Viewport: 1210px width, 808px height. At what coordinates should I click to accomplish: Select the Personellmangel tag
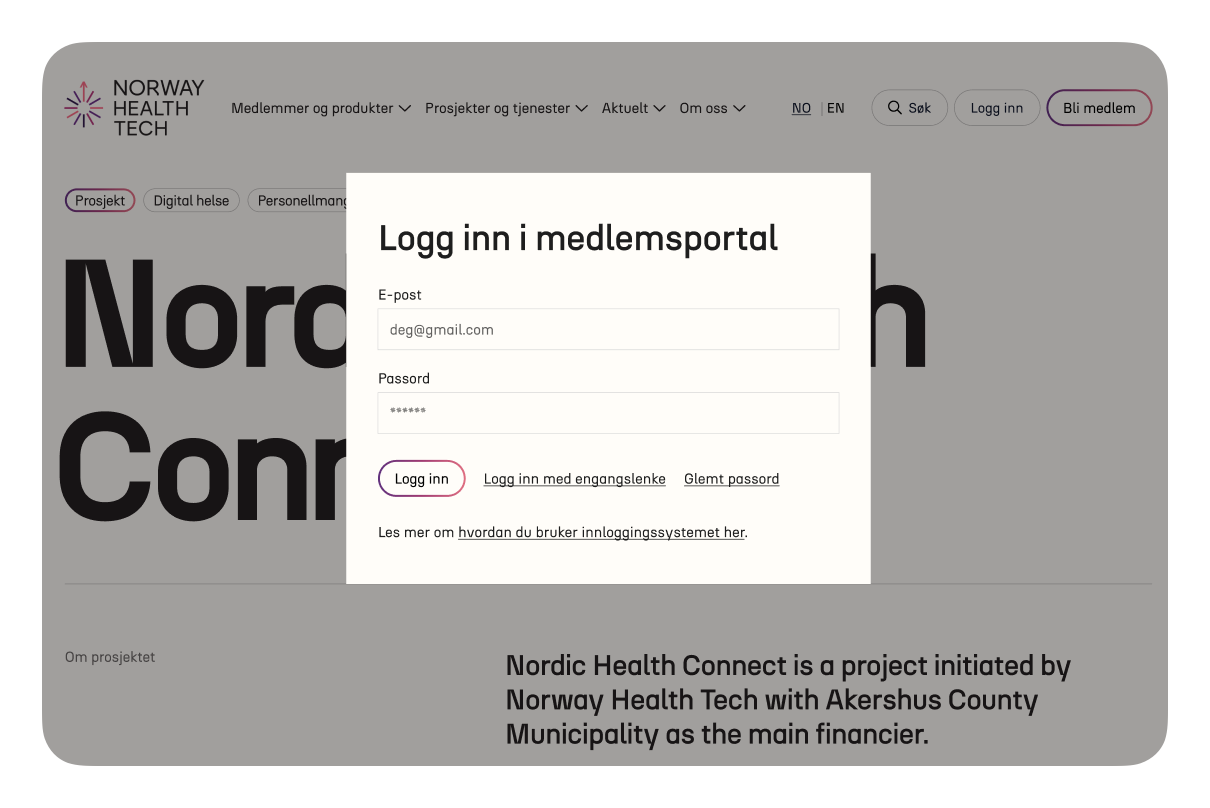[x=297, y=201]
